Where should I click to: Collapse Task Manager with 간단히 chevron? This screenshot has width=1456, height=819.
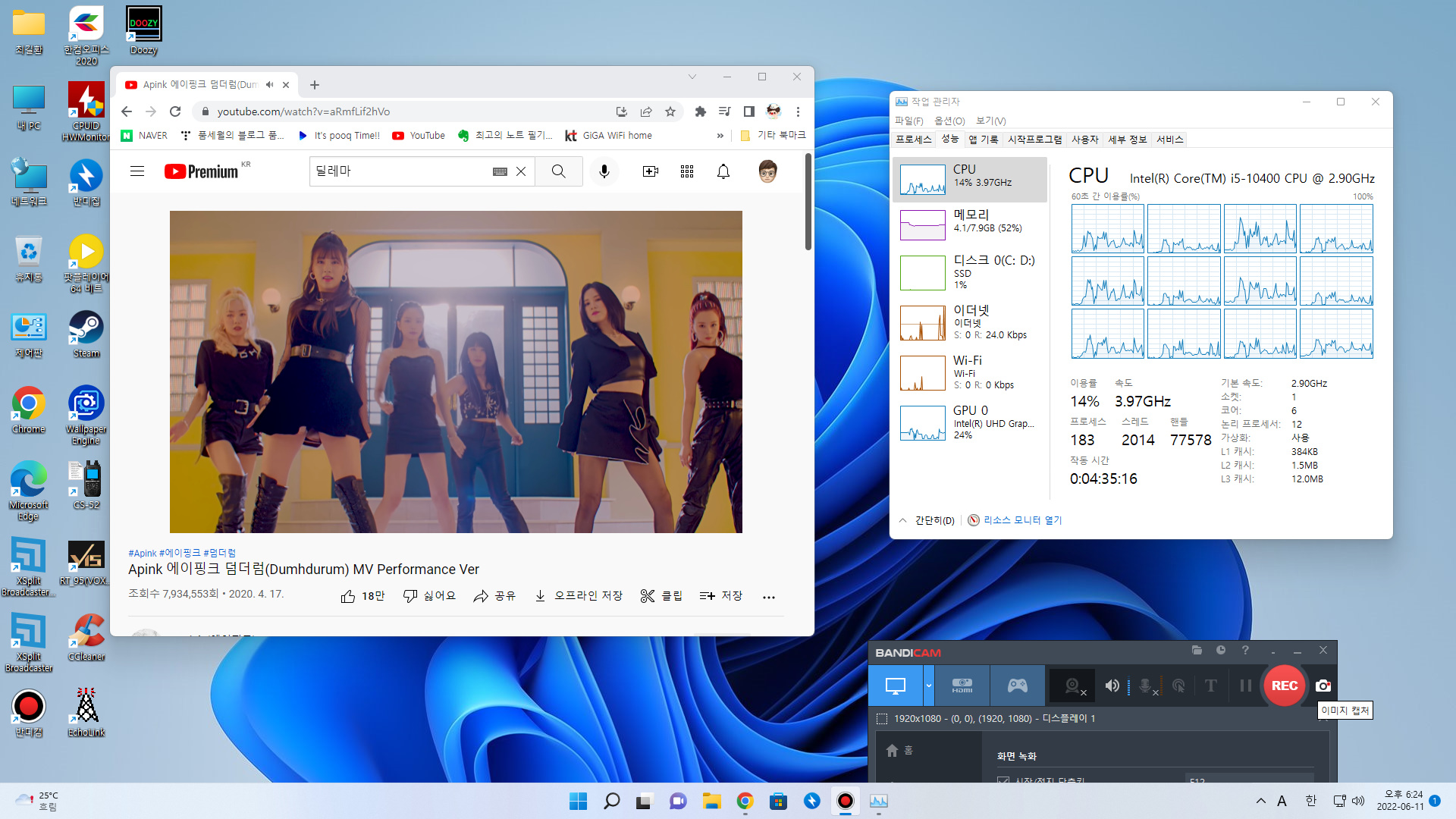click(x=902, y=520)
